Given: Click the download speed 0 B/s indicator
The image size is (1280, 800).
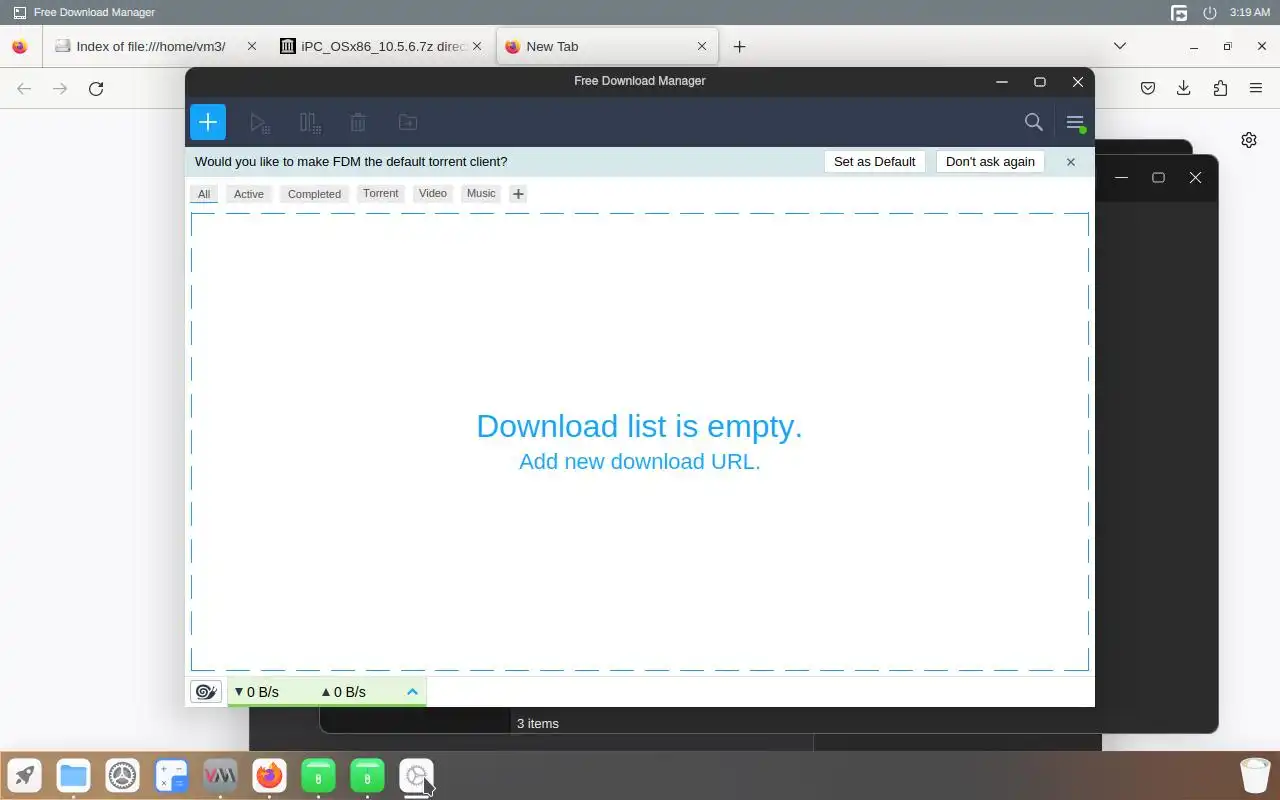Looking at the screenshot, I should pyautogui.click(x=256, y=692).
